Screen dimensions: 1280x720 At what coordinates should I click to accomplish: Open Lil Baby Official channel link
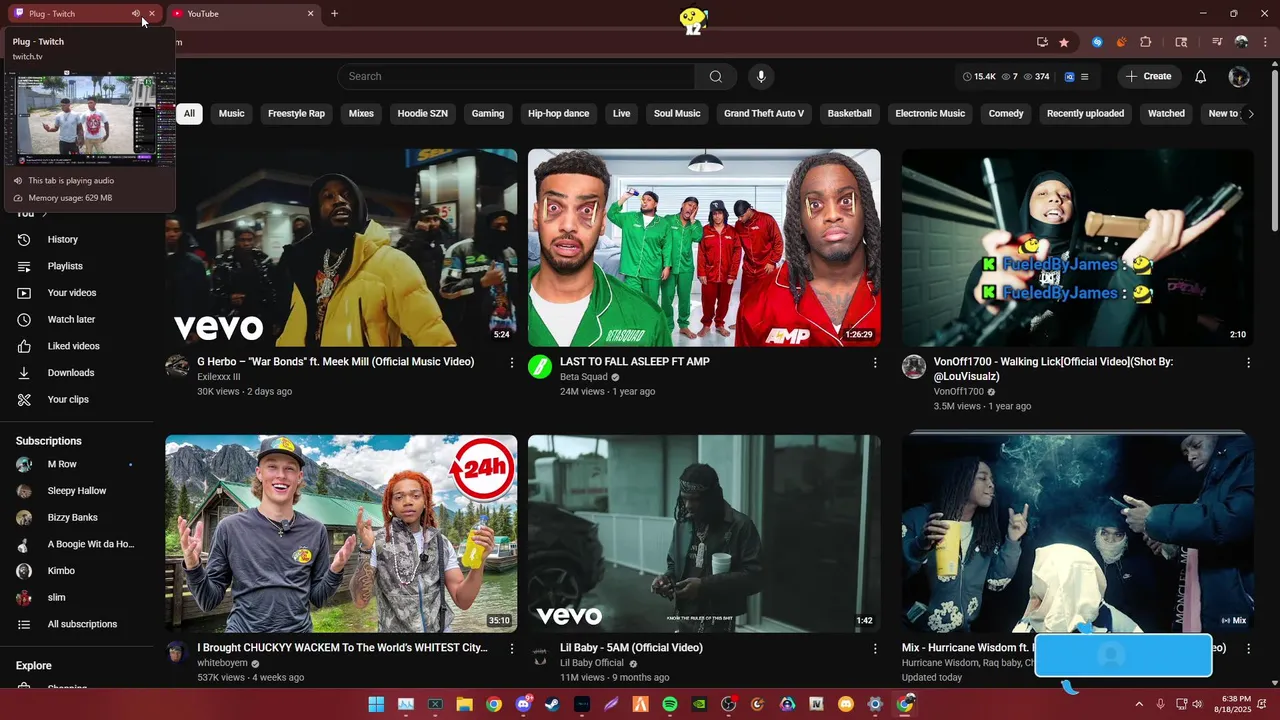[592, 663]
